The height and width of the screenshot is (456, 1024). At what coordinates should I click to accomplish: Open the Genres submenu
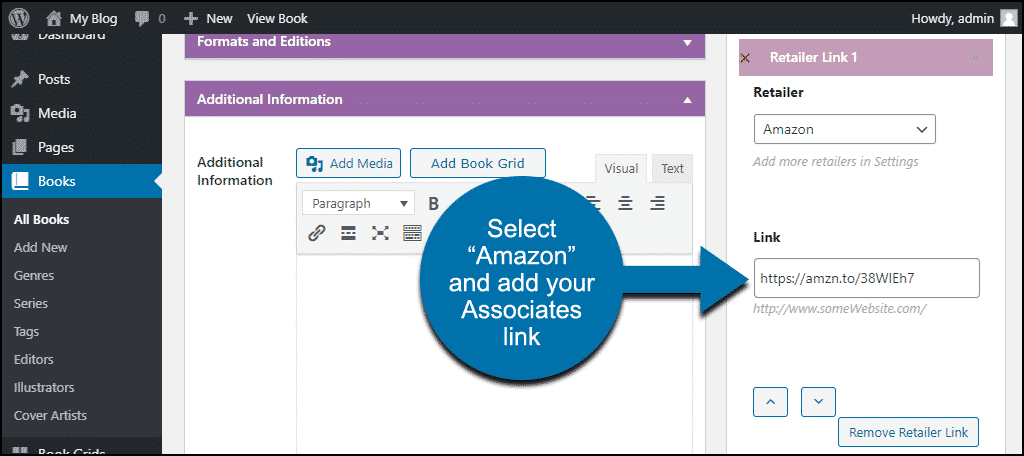tap(34, 276)
